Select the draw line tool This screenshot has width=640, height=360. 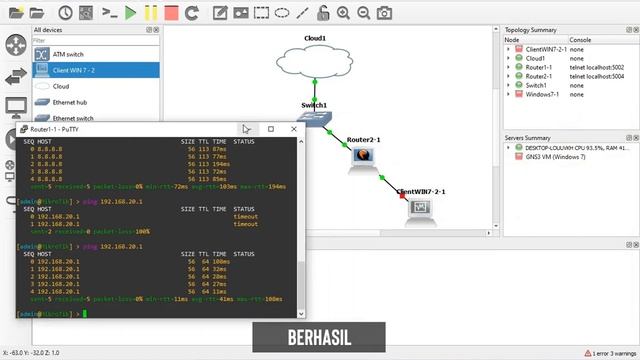click(x=302, y=13)
